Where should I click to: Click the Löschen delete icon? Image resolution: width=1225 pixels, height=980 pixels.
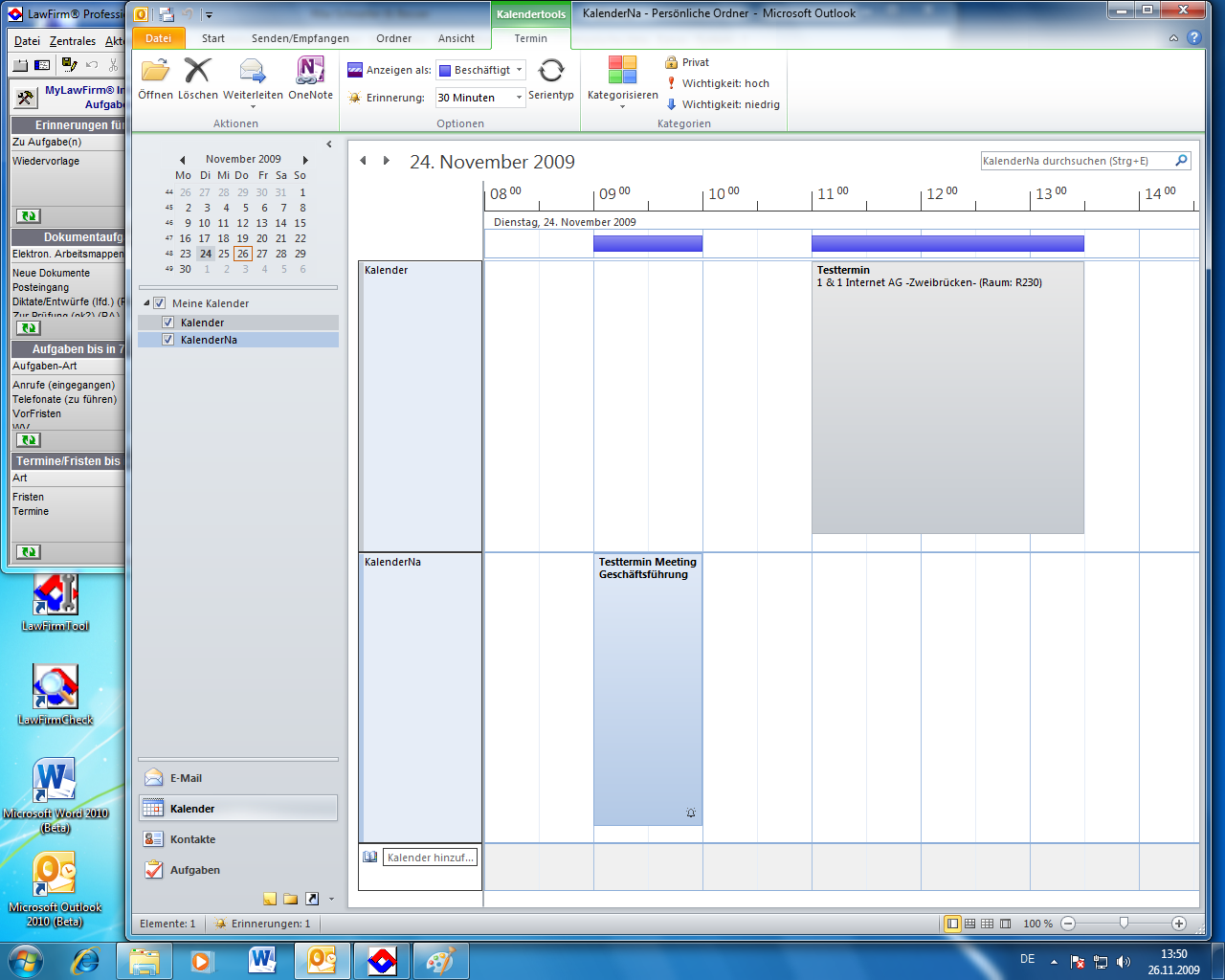click(x=197, y=72)
